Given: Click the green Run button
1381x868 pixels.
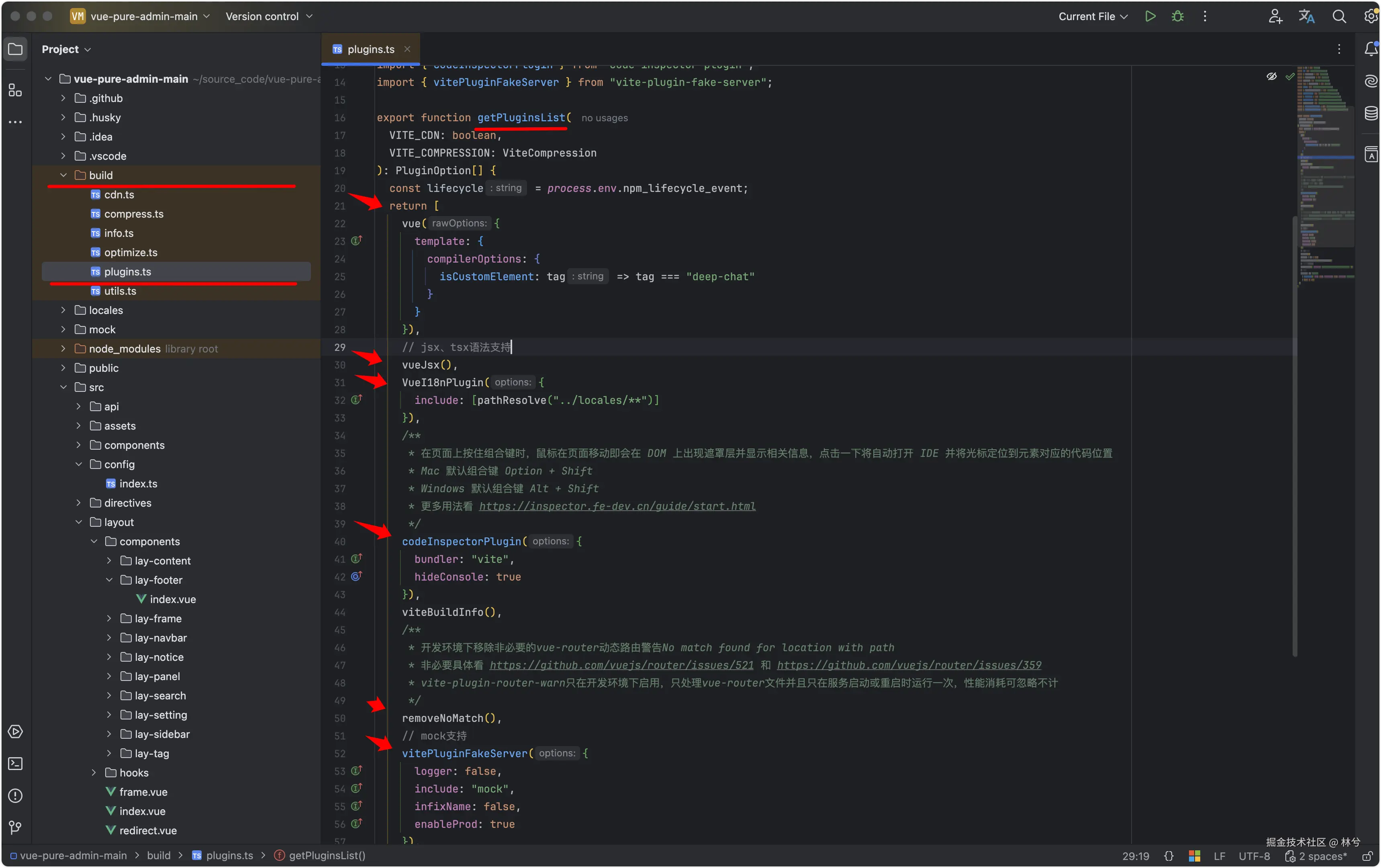Looking at the screenshot, I should point(1150,16).
